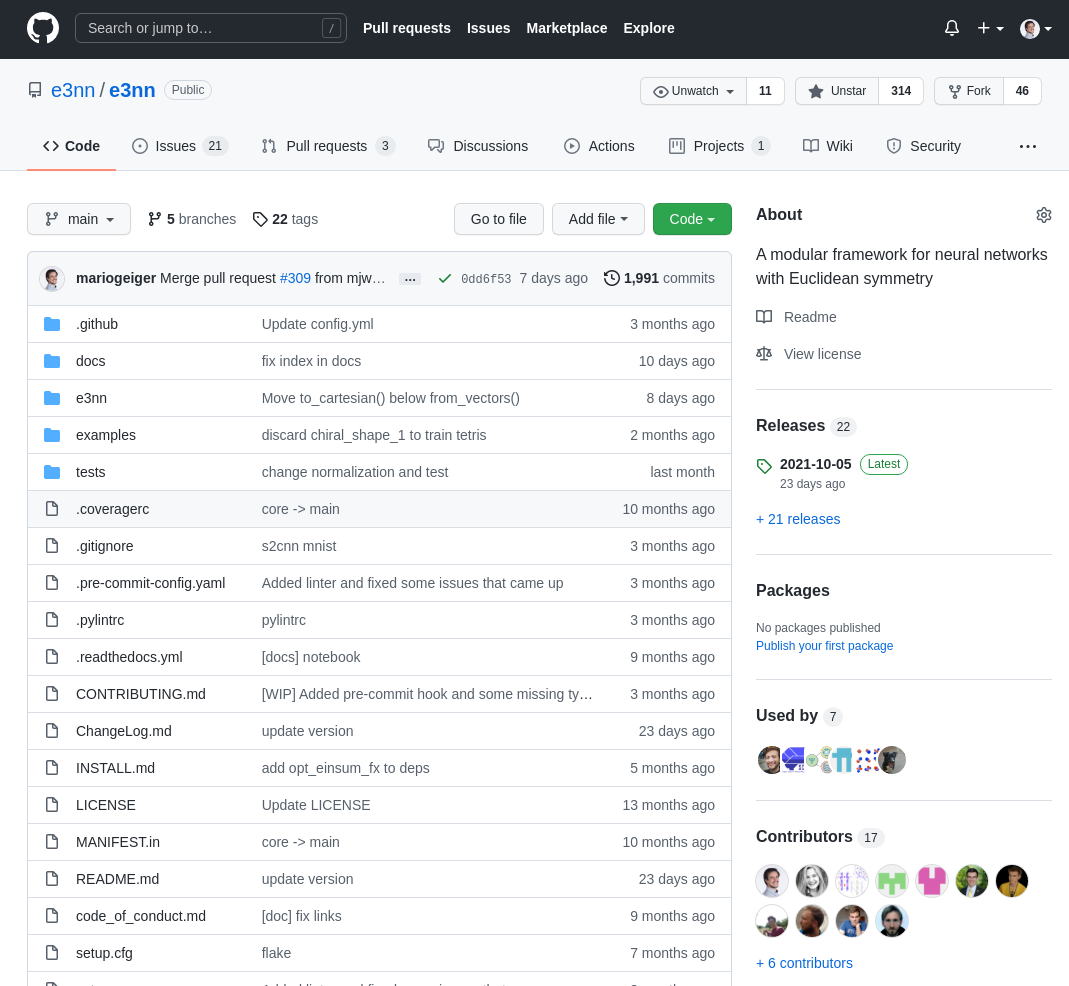Go to Pull requests in top navigation

[x=406, y=28]
